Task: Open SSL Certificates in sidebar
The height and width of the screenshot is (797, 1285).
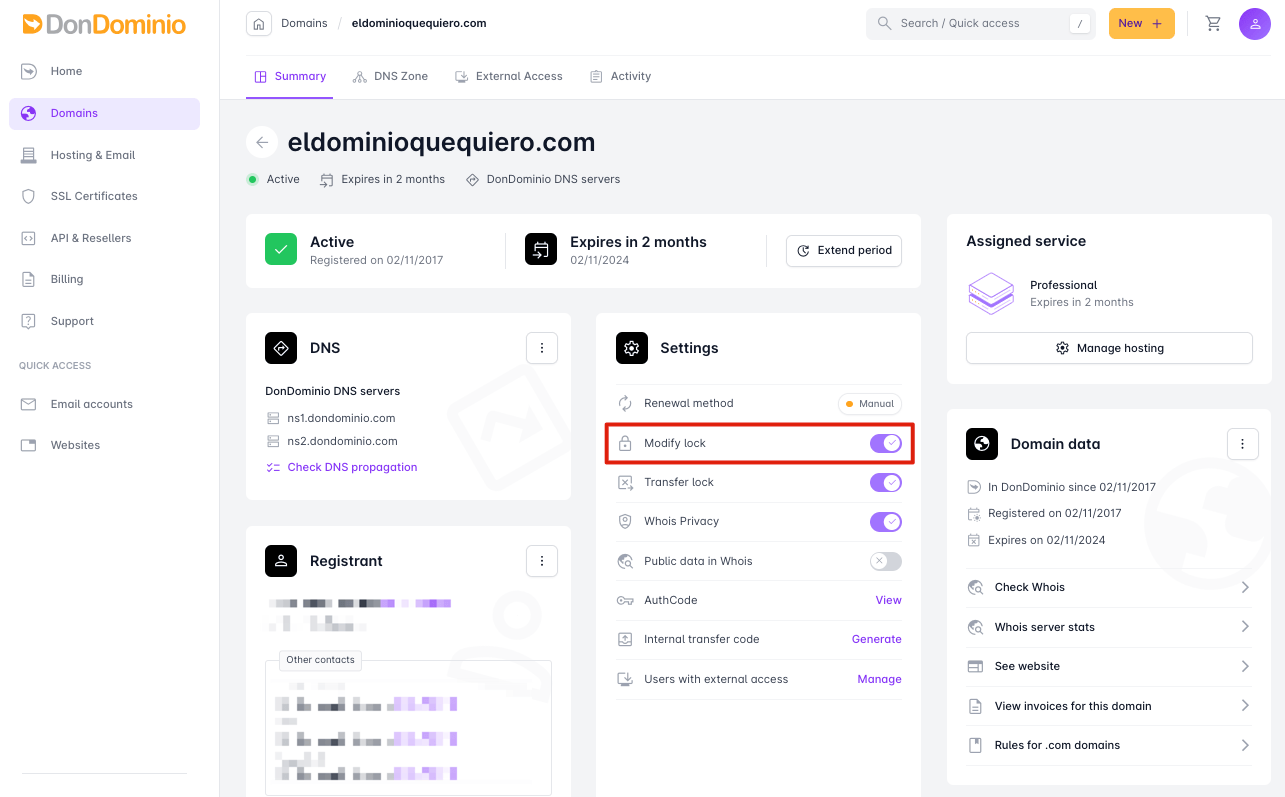Action: coord(104,196)
